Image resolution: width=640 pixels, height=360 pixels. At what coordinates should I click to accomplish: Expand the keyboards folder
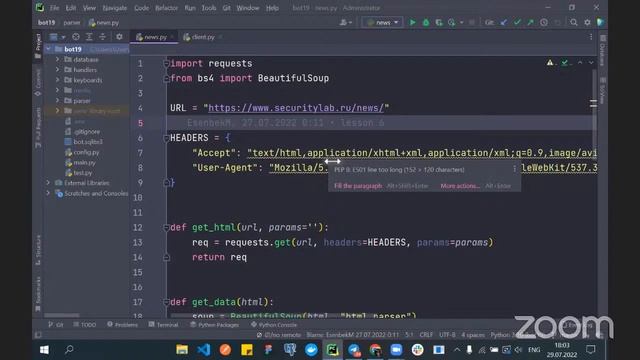[58, 80]
